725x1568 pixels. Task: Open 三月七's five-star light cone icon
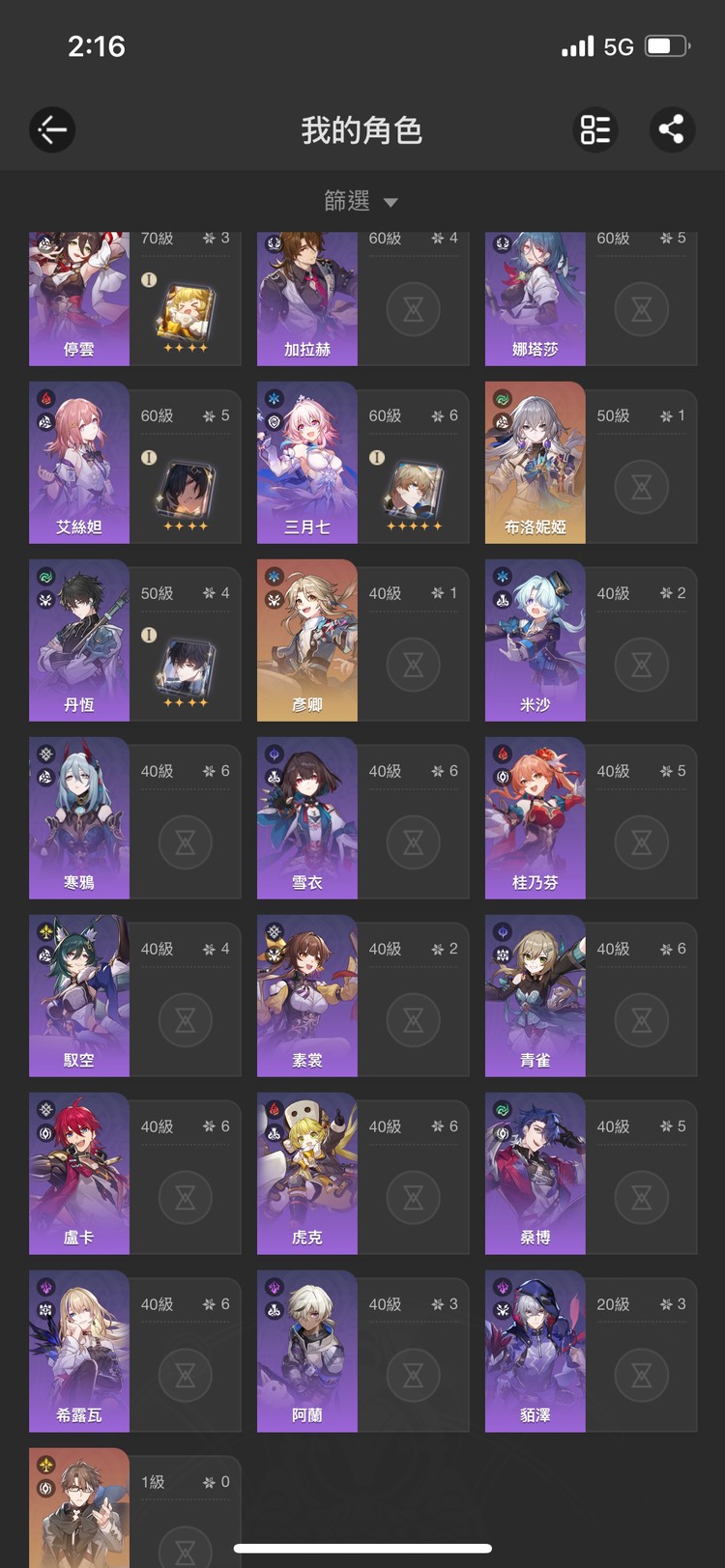414,496
